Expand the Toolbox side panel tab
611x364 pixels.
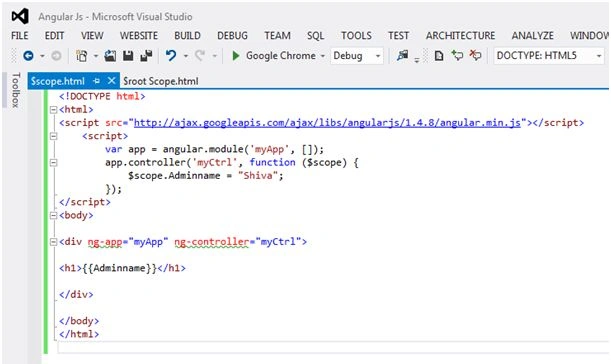tap(15, 90)
